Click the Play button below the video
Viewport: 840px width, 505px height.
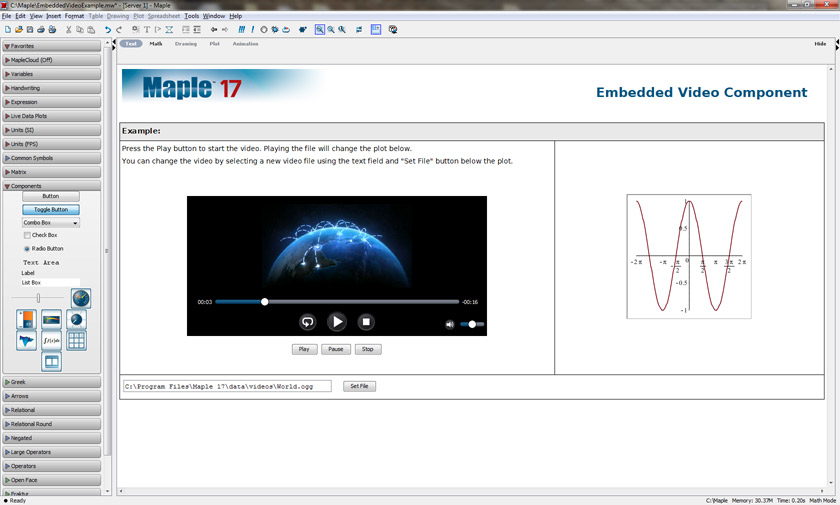(304, 349)
